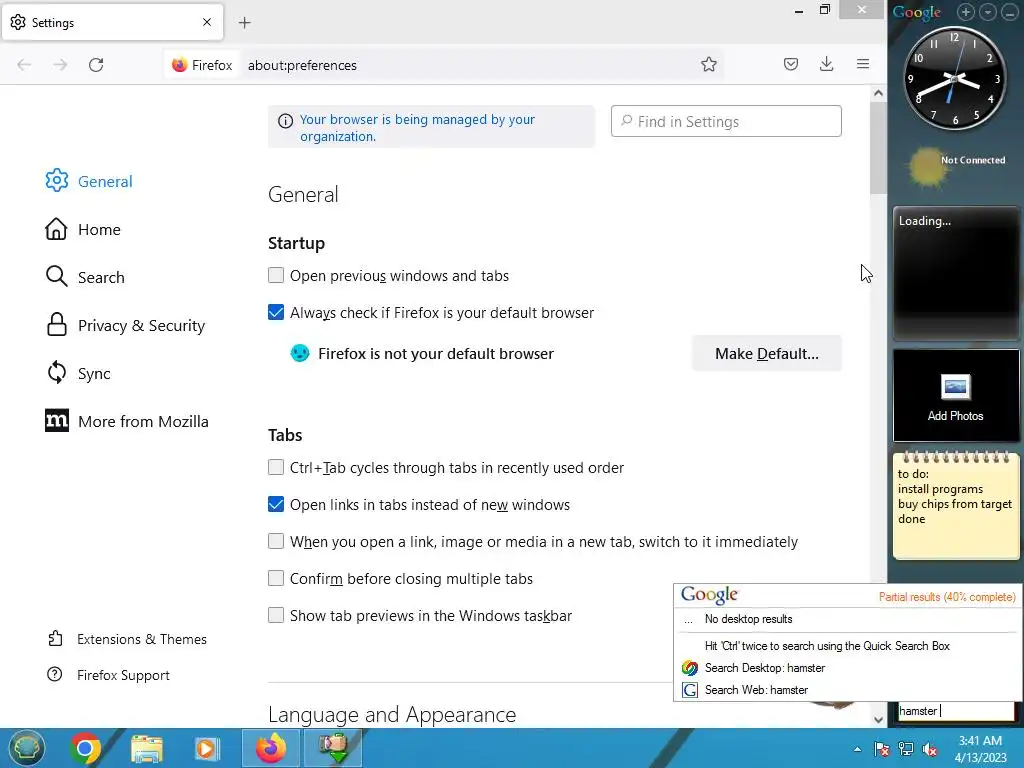Uncheck Always check if Firefox is default
This screenshot has width=1024, height=768.
[276, 312]
